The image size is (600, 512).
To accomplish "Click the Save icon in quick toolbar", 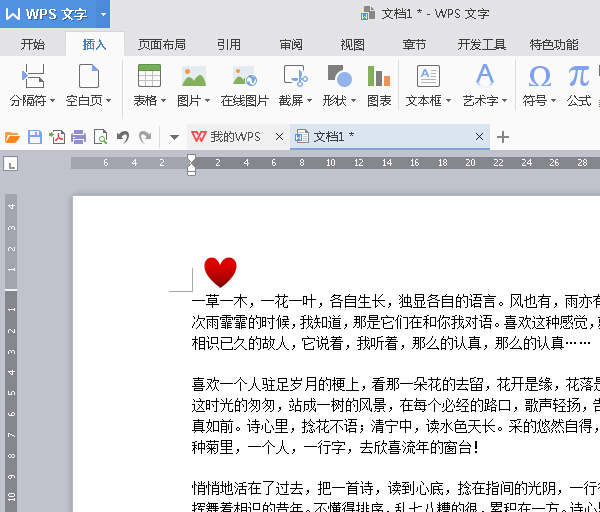I will point(35,137).
